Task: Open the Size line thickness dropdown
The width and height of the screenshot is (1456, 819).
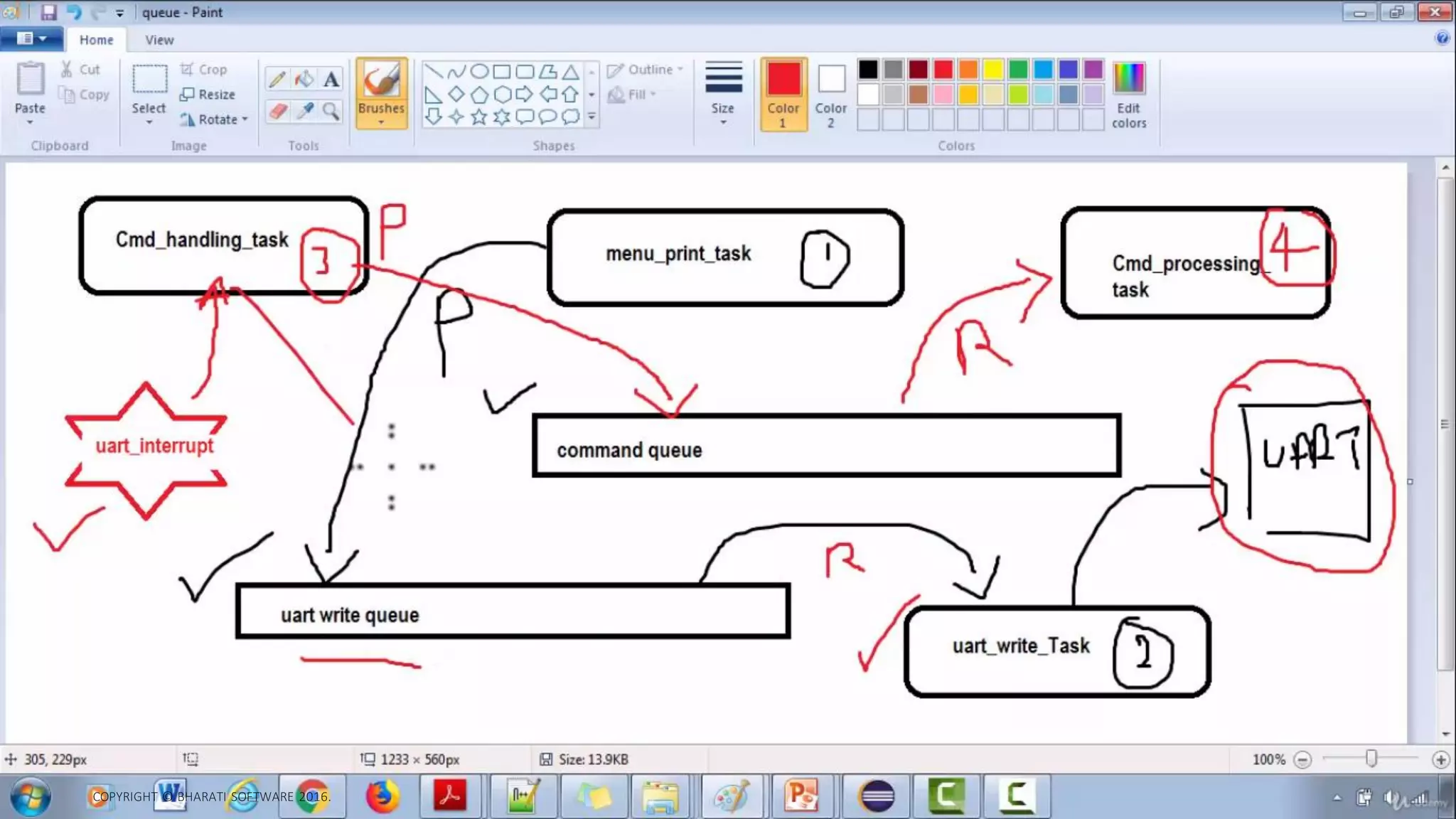Action: tap(723, 94)
